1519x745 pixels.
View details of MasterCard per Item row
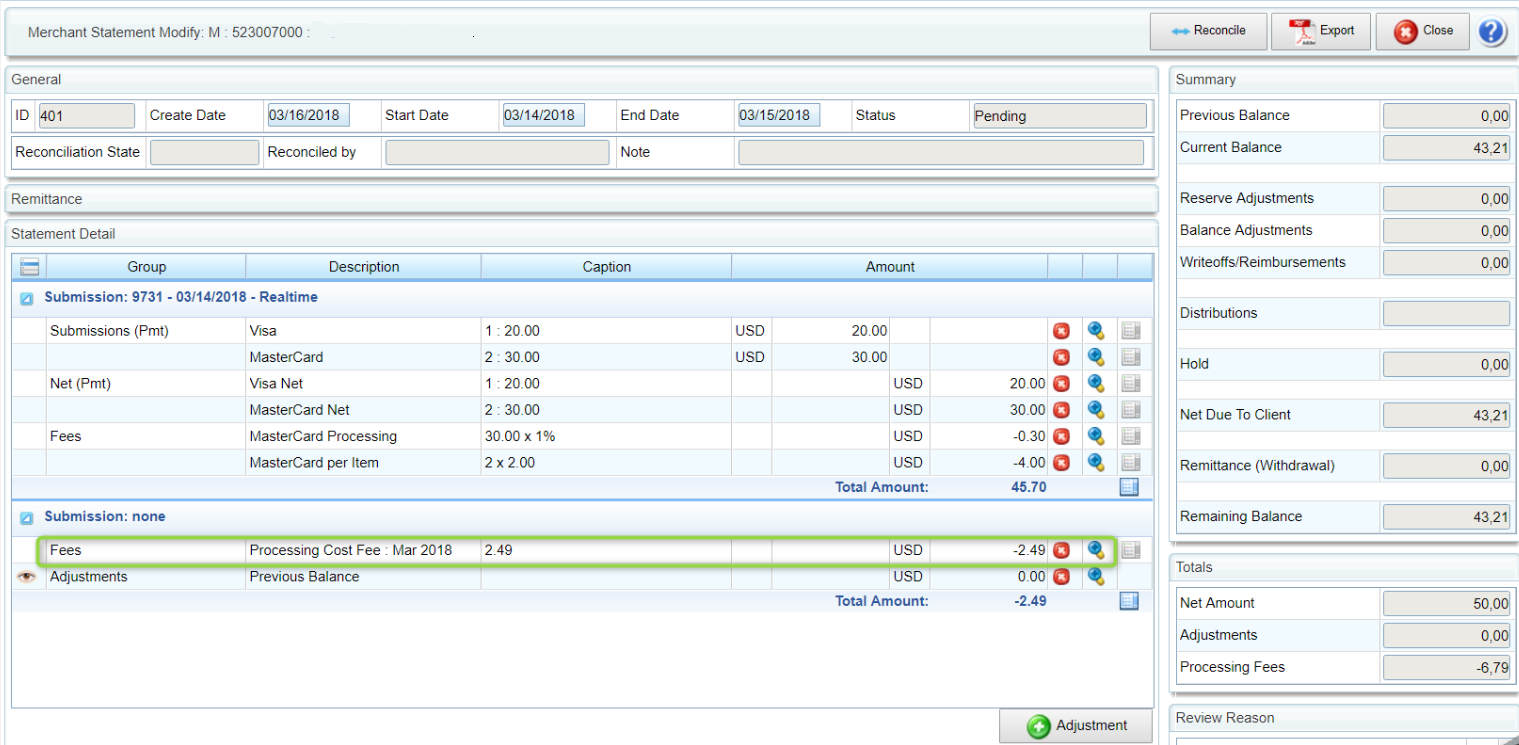coord(1096,462)
